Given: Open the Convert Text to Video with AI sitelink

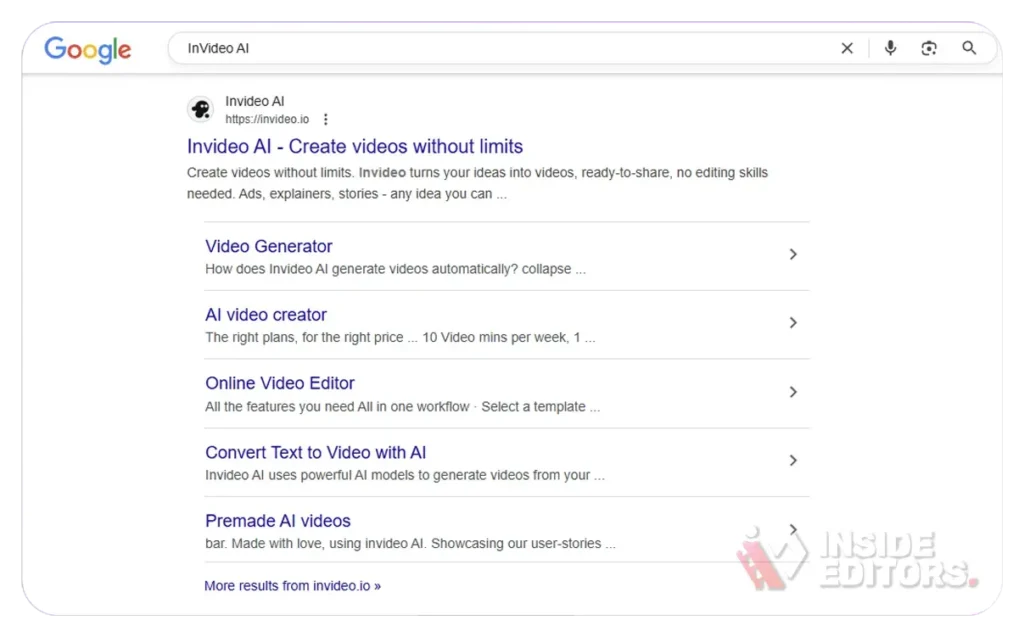Looking at the screenshot, I should [315, 452].
